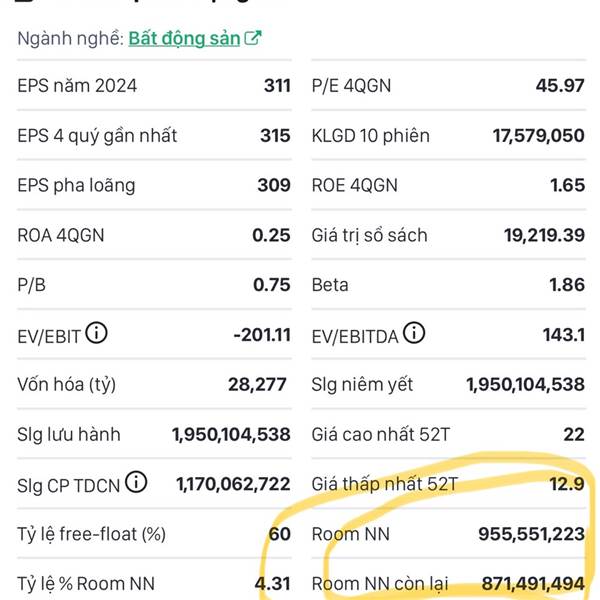This screenshot has height=600, width=600.
Task: Click the KLGD 10 phiên value
Action: pos(538,135)
